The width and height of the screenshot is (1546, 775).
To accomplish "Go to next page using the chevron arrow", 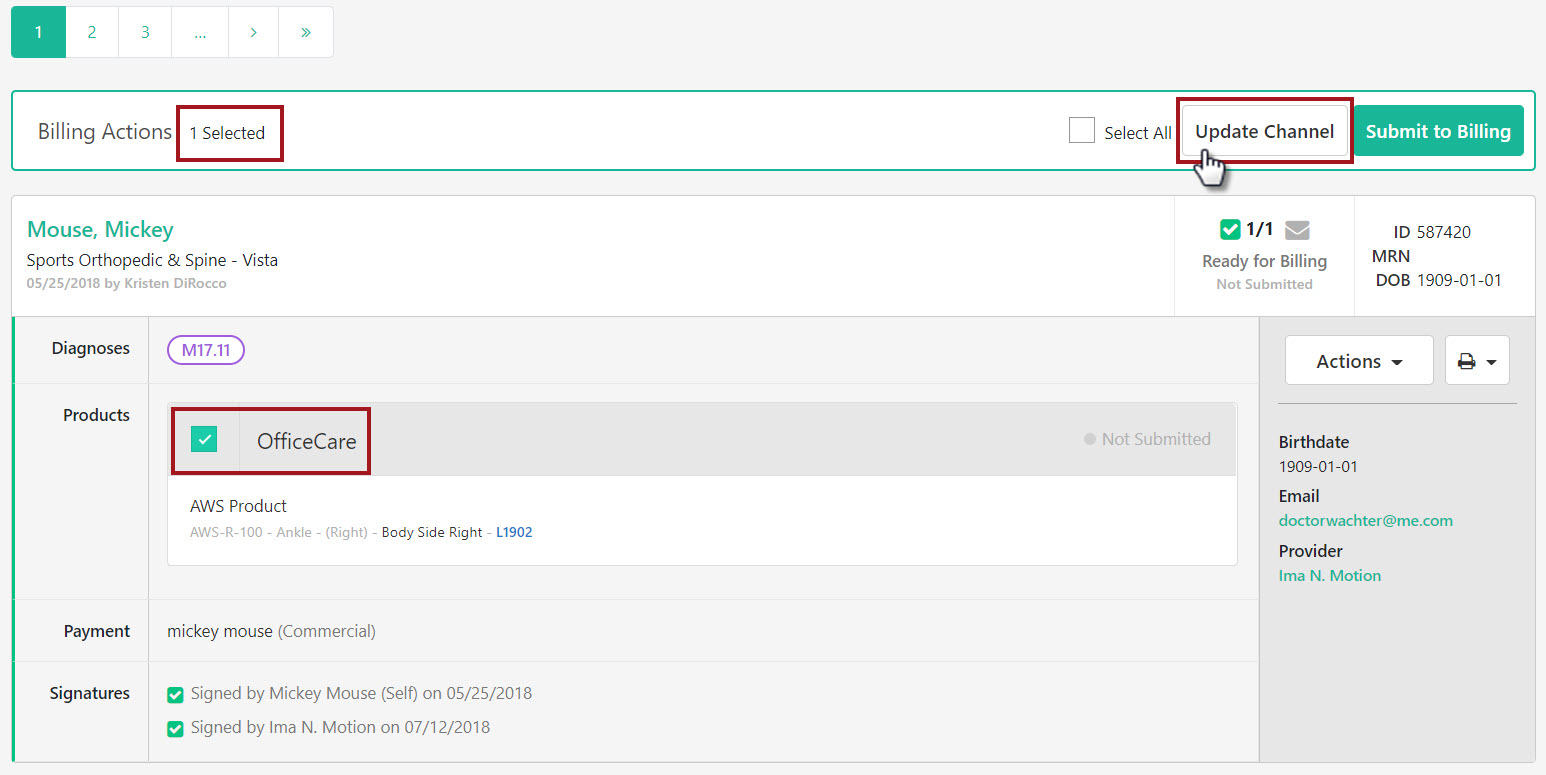I will (252, 31).
